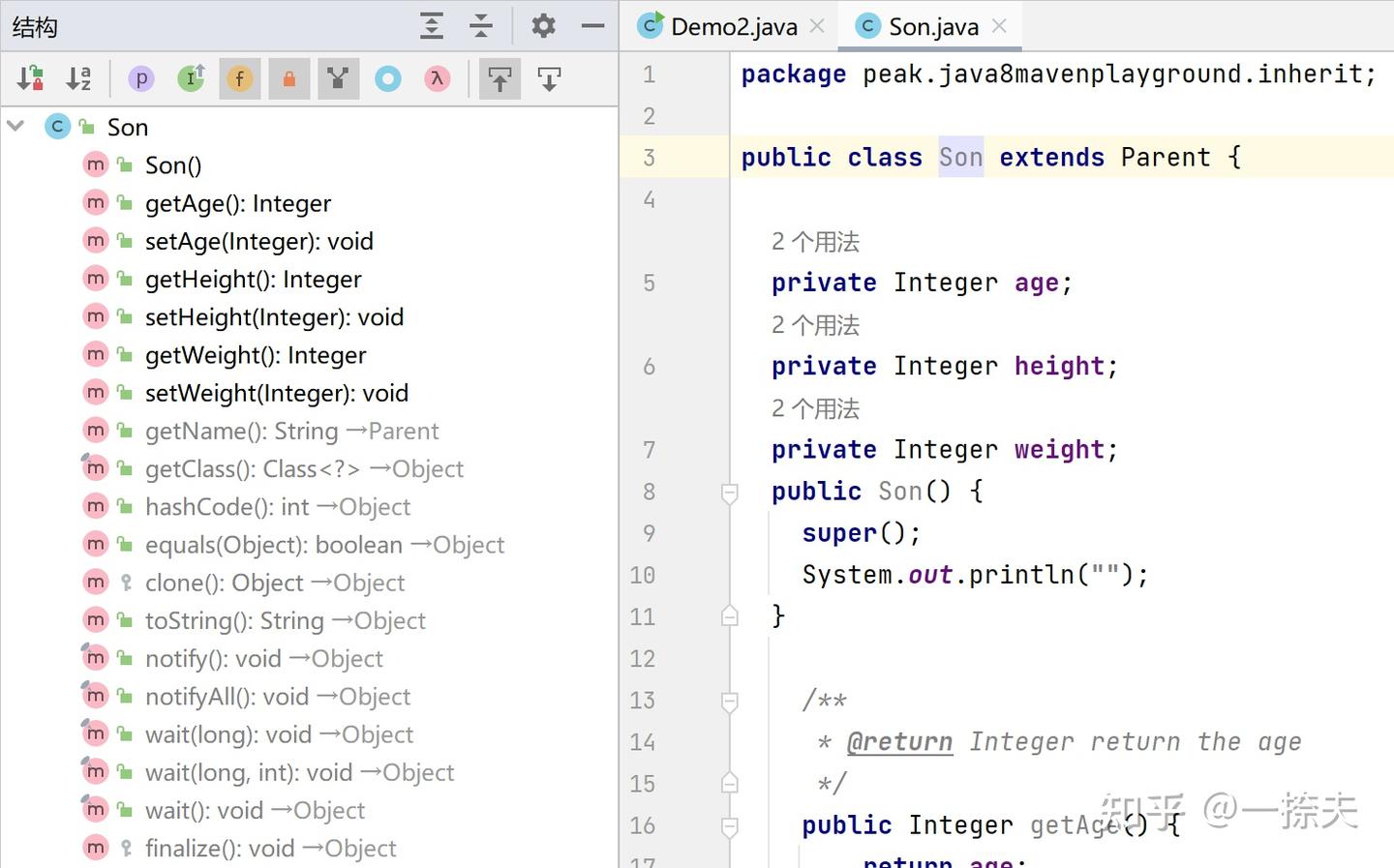Switch to the Demo2.java tab
This screenshot has width=1394, height=868.
pos(728,26)
